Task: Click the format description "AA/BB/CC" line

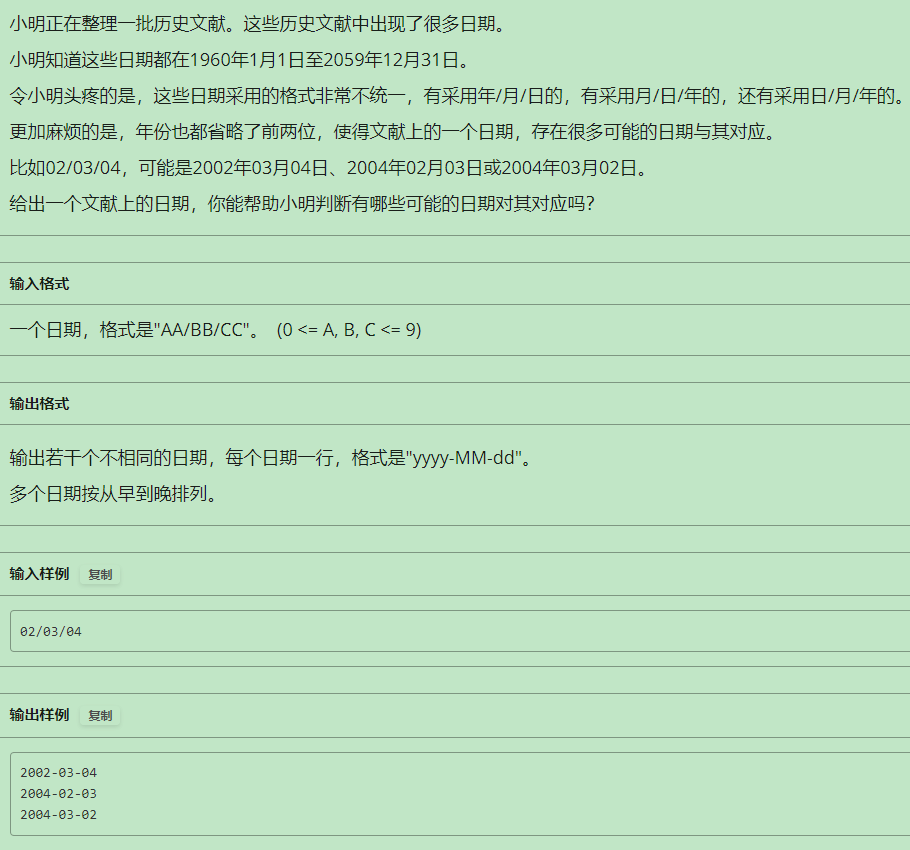Action: (x=215, y=330)
